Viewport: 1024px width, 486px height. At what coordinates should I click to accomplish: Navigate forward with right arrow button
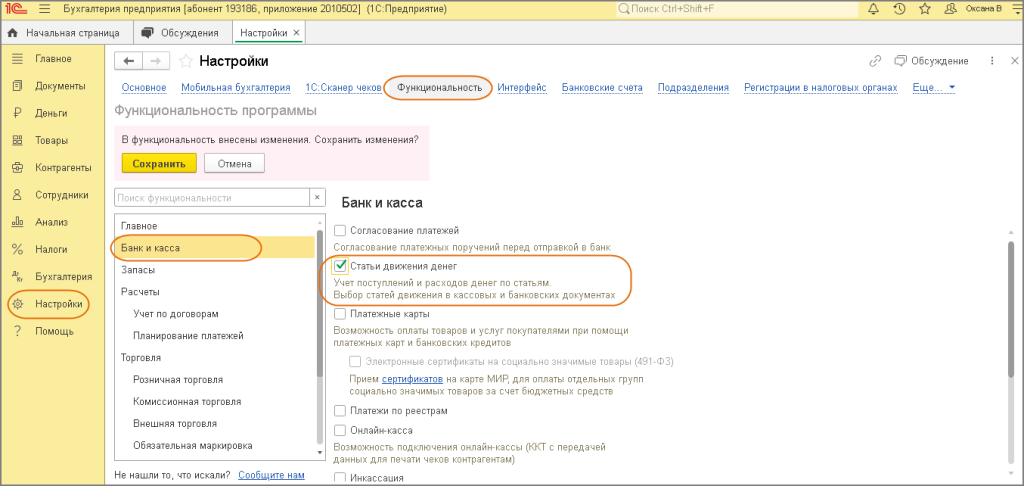tap(156, 61)
